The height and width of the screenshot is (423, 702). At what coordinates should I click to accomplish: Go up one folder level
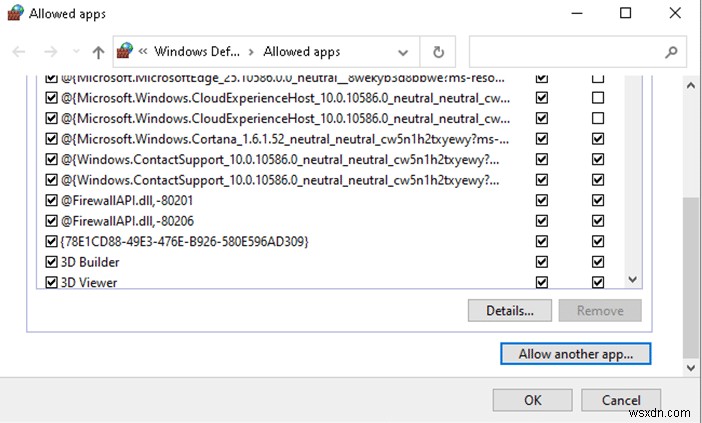[97, 52]
